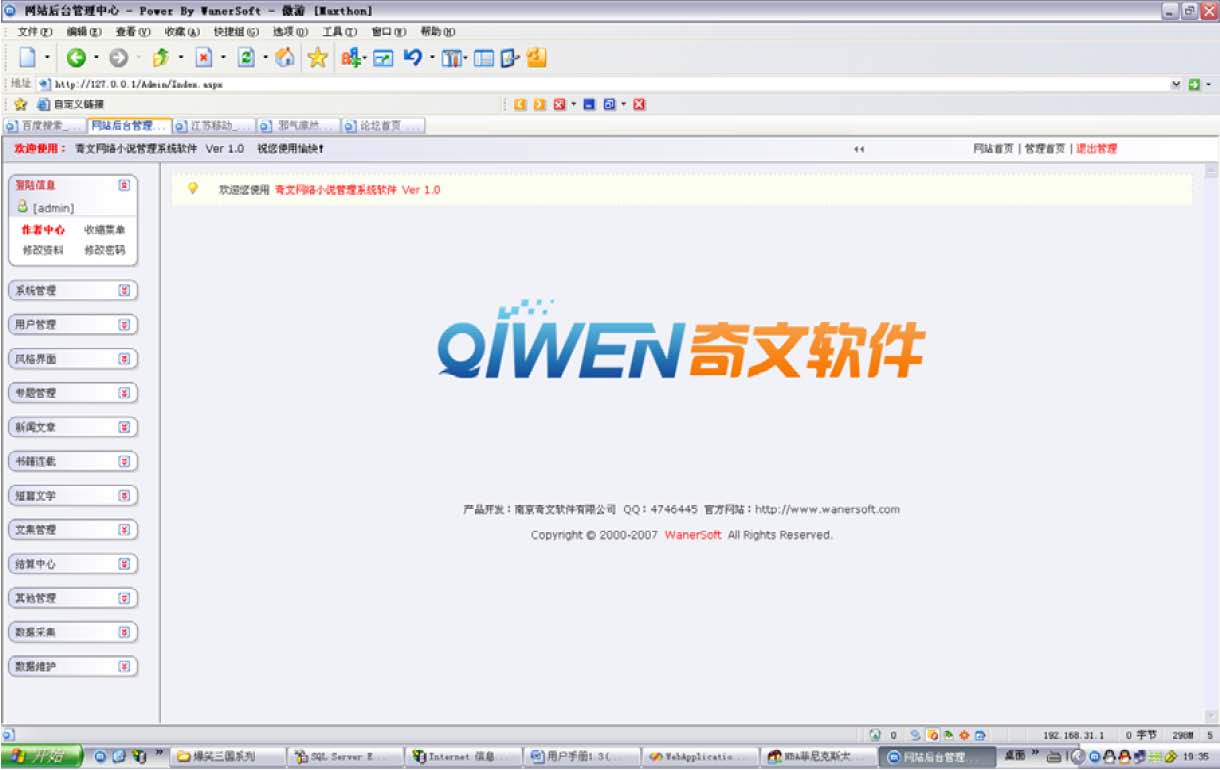This screenshot has height=770, width=1220.
Task: Open the 查看 menu
Action: 133,32
